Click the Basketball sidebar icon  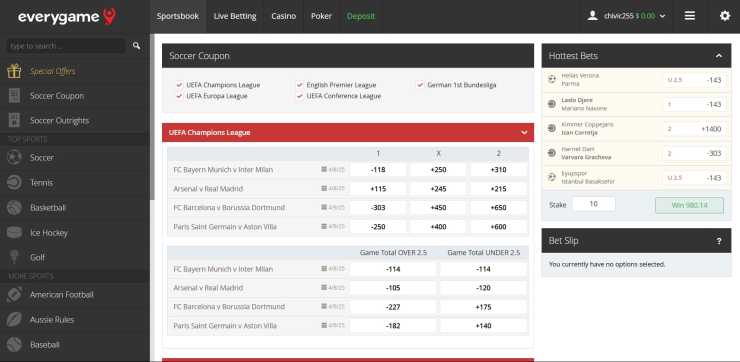[x=14, y=208]
